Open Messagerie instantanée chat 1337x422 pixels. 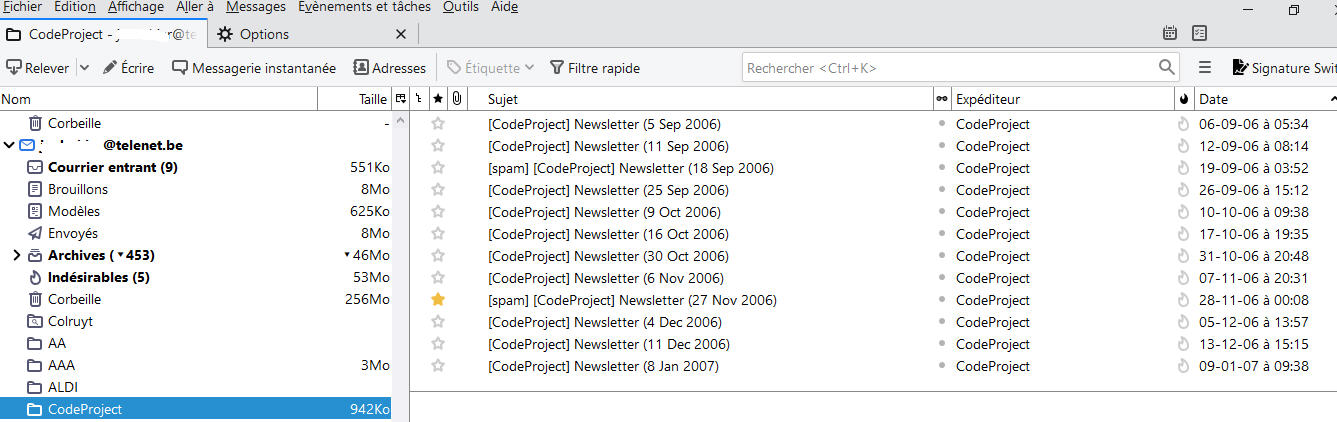pos(254,68)
